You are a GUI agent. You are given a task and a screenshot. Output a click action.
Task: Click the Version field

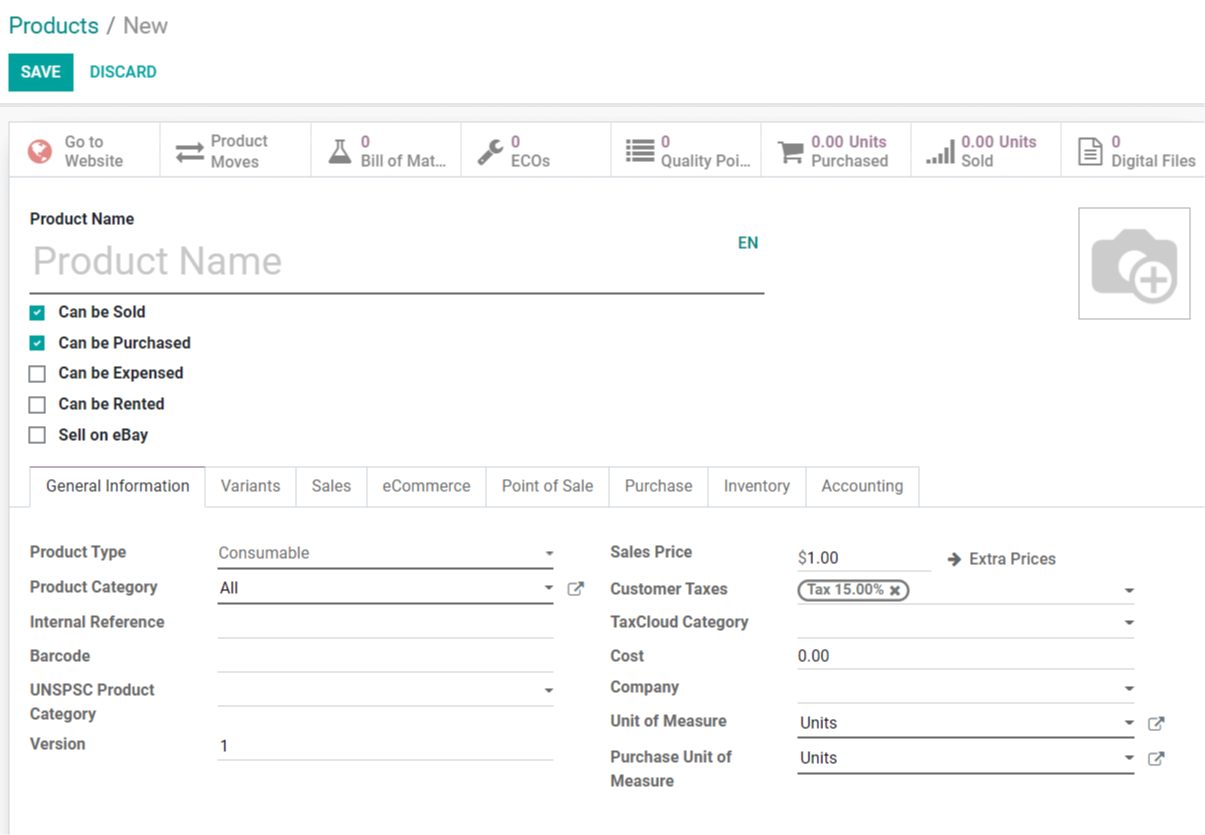click(x=385, y=746)
